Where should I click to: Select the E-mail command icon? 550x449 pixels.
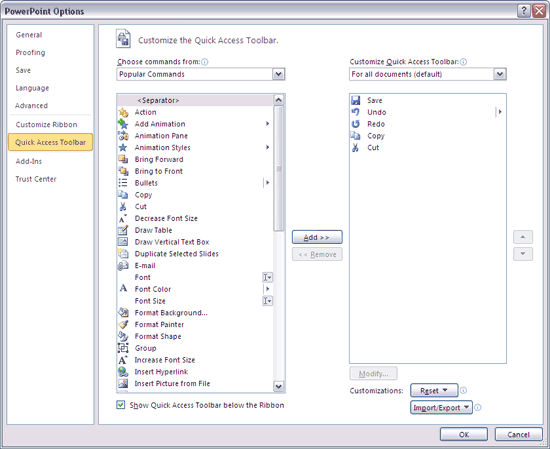click(123, 266)
